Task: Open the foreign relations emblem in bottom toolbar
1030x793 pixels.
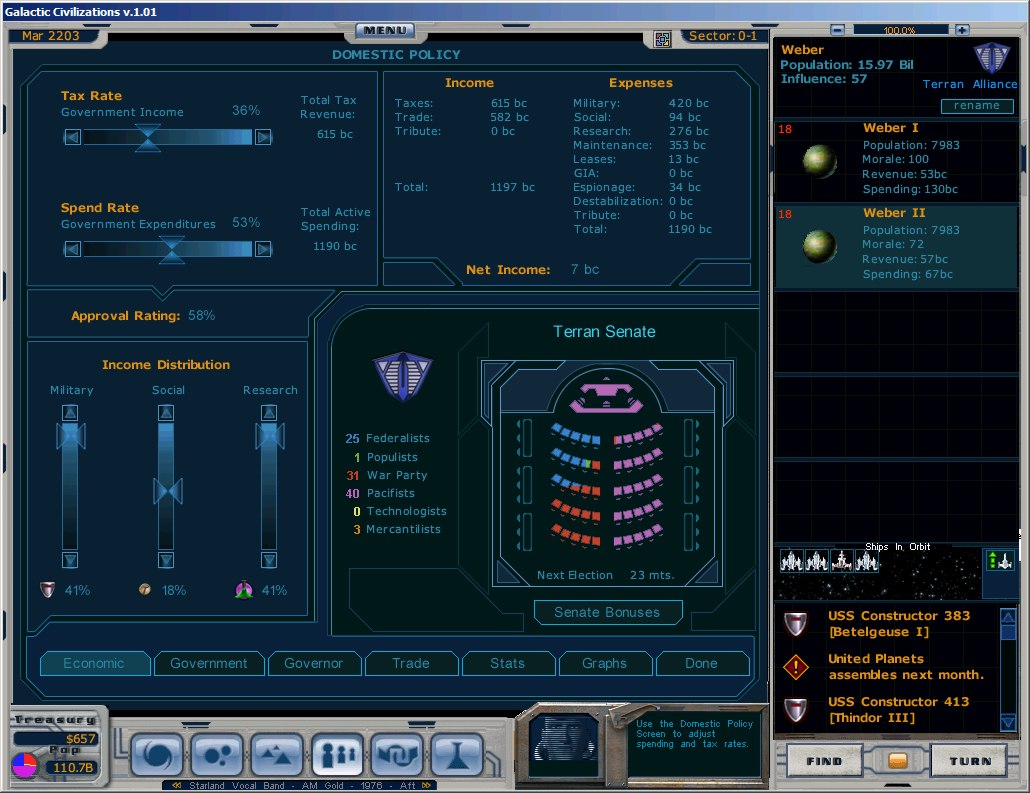Action: [x=397, y=755]
